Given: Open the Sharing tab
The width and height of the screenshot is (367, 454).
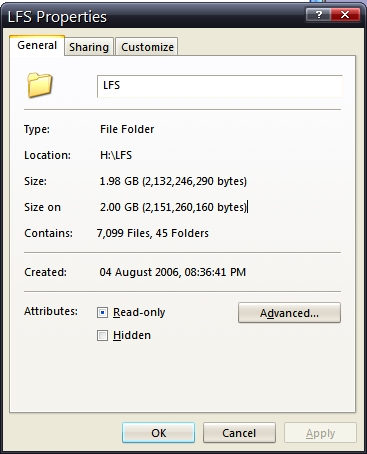Looking at the screenshot, I should (89, 47).
